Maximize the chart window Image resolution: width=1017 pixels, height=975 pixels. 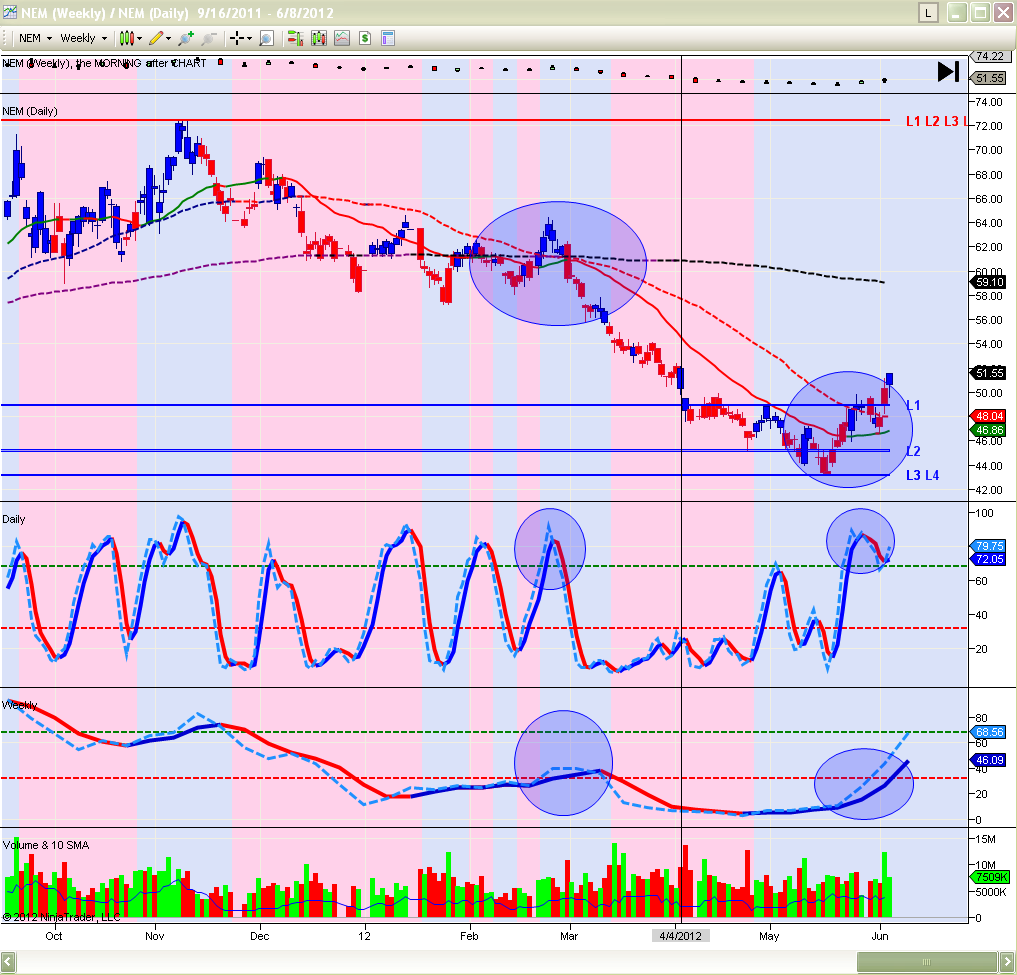click(980, 12)
